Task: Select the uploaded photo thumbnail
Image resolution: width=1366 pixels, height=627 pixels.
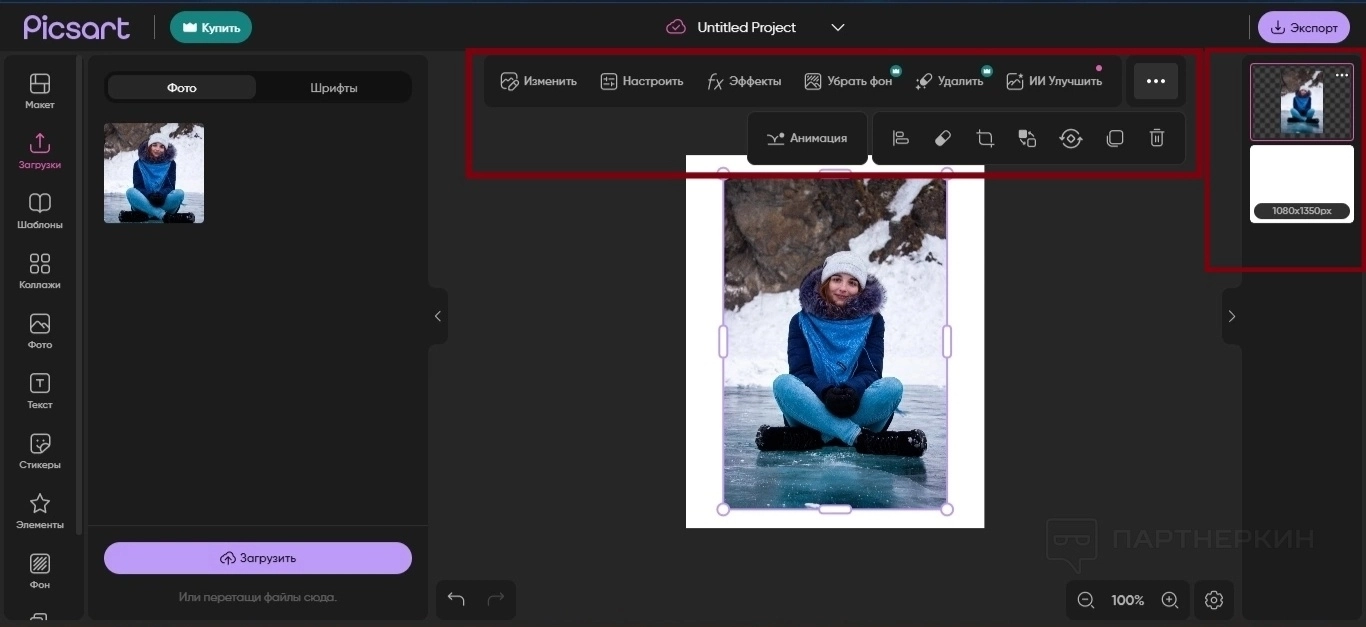Action: [154, 173]
